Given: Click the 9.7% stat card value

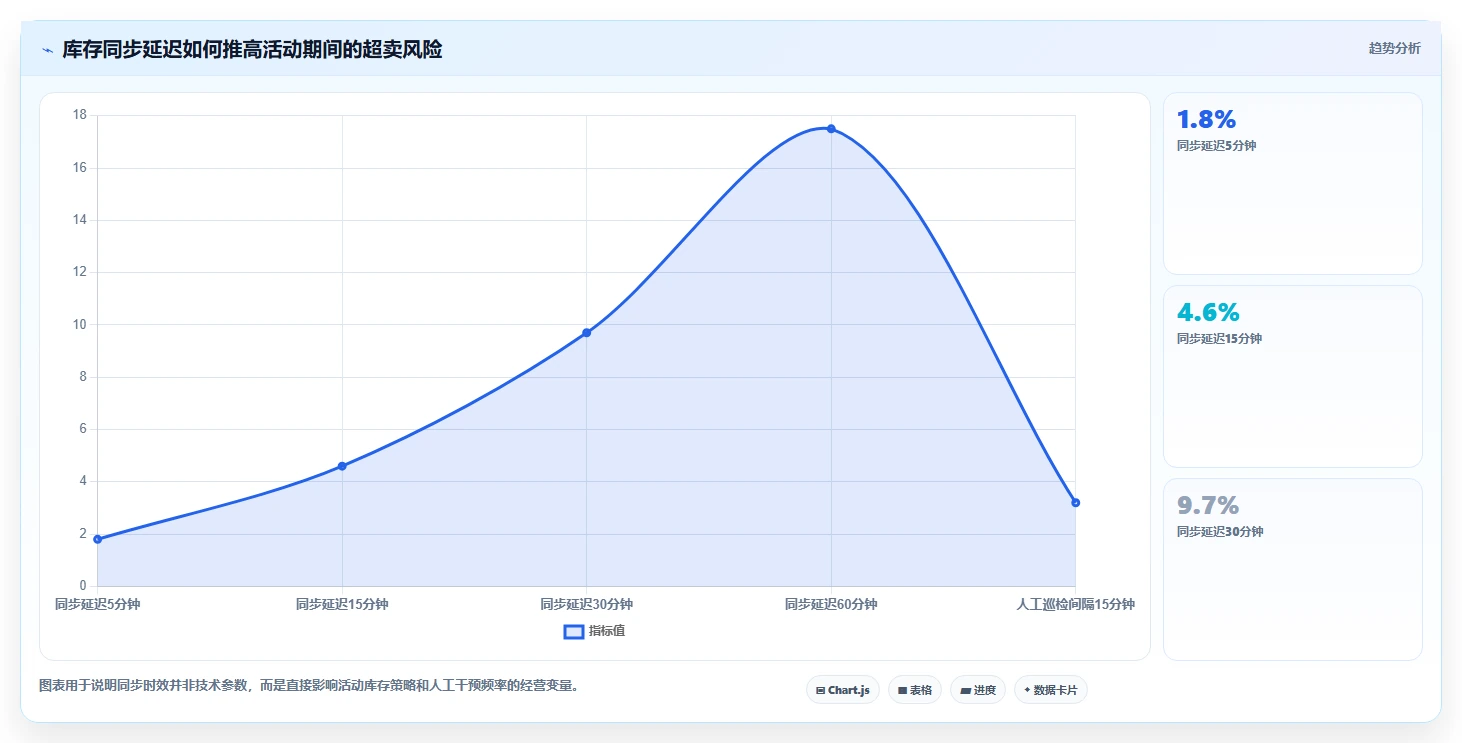Looking at the screenshot, I should [x=1208, y=505].
